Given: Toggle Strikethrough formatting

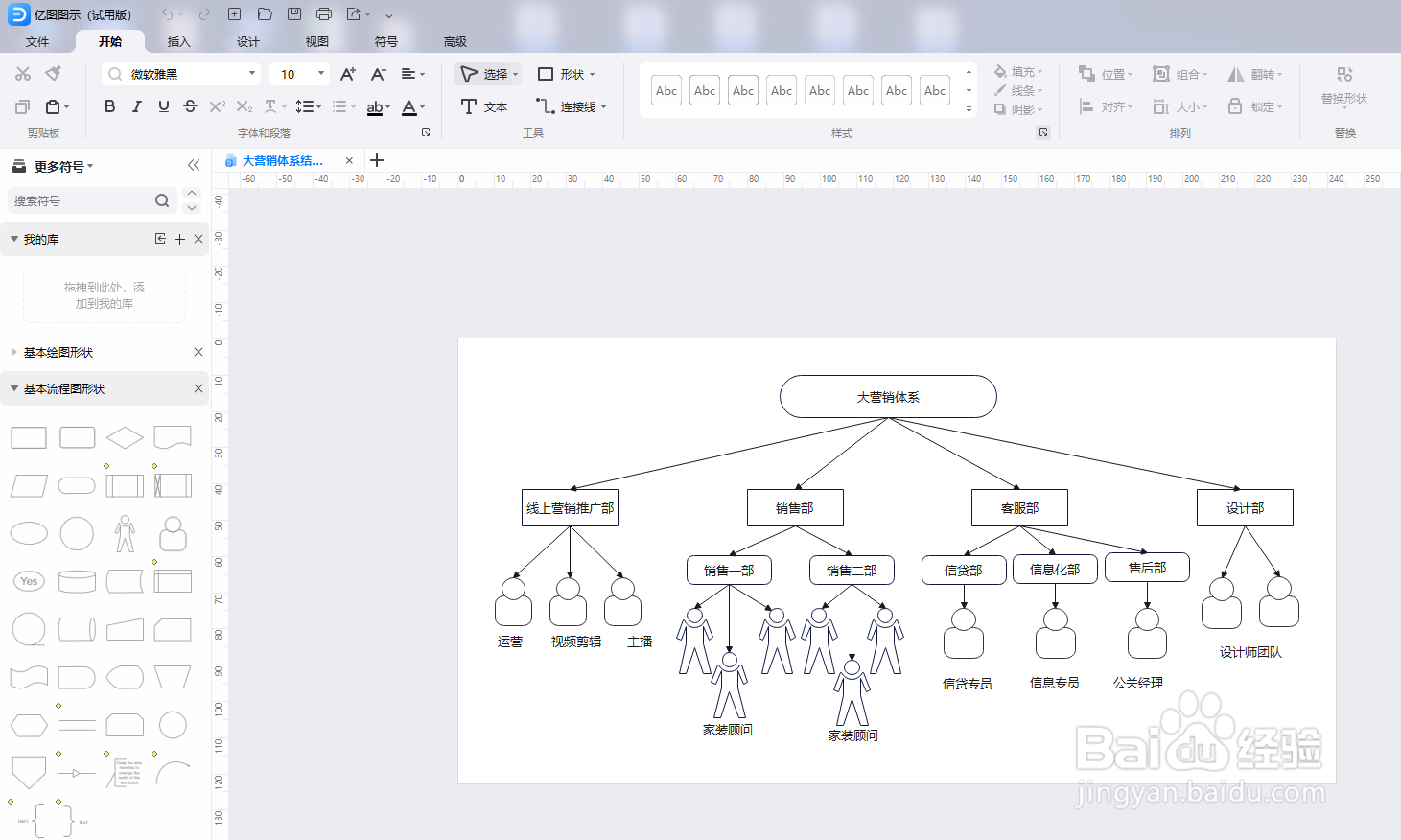Looking at the screenshot, I should (190, 106).
